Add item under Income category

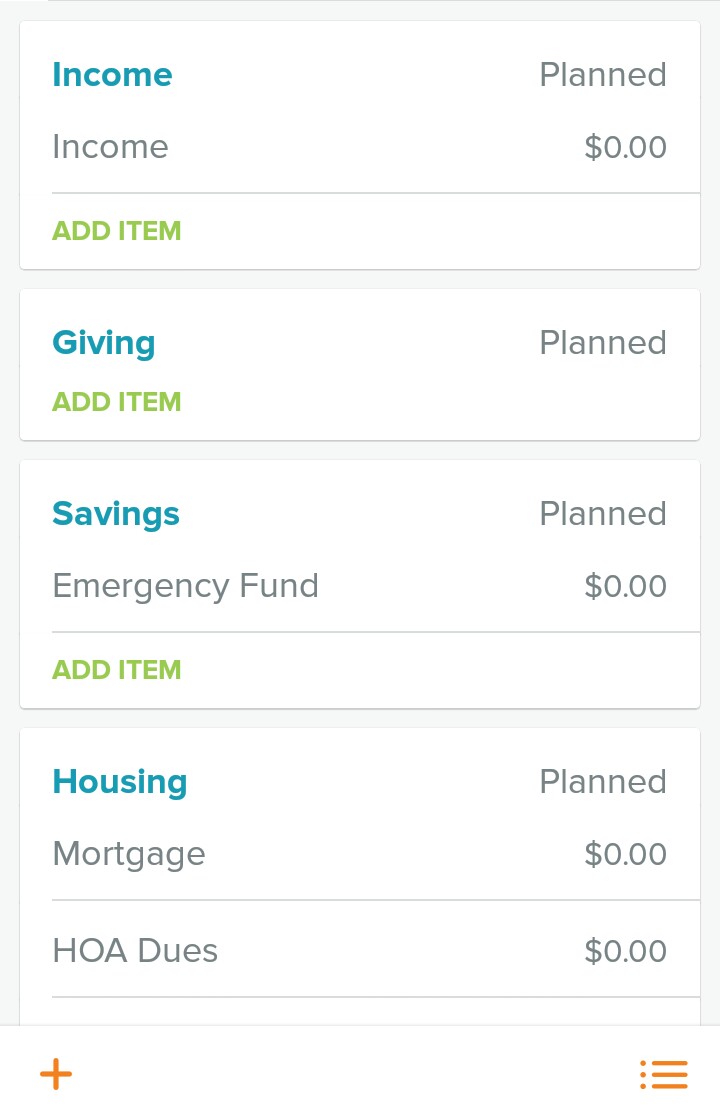117,231
